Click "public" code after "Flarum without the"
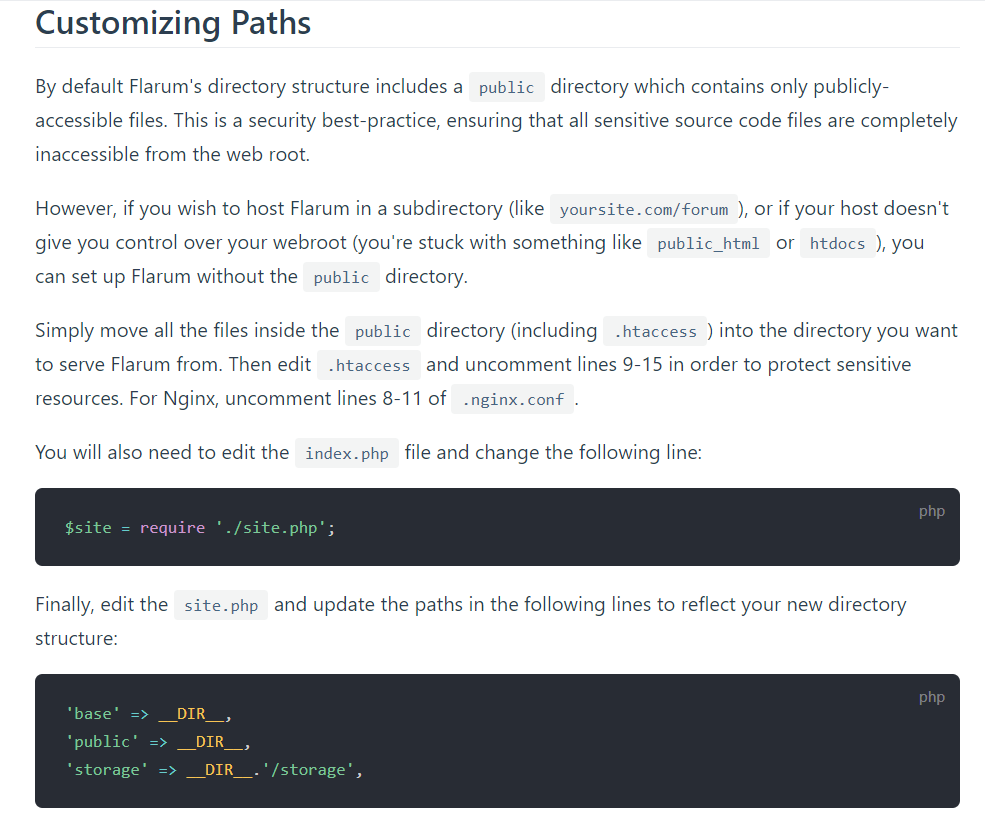 point(341,278)
